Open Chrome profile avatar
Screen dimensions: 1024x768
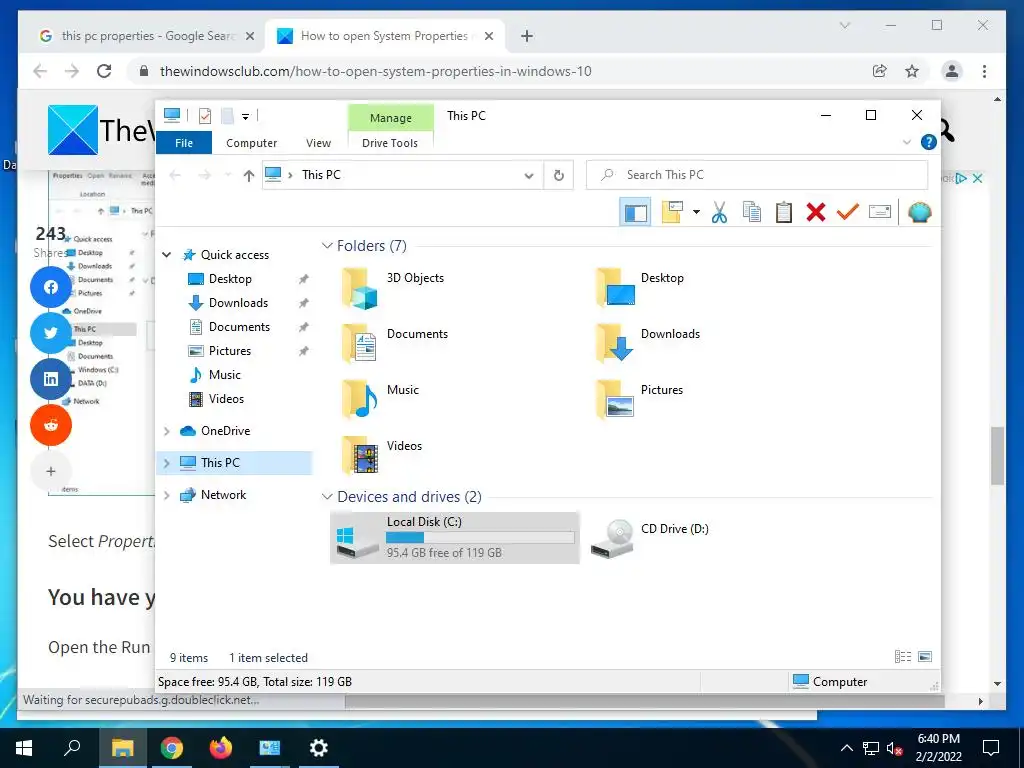coord(952,71)
